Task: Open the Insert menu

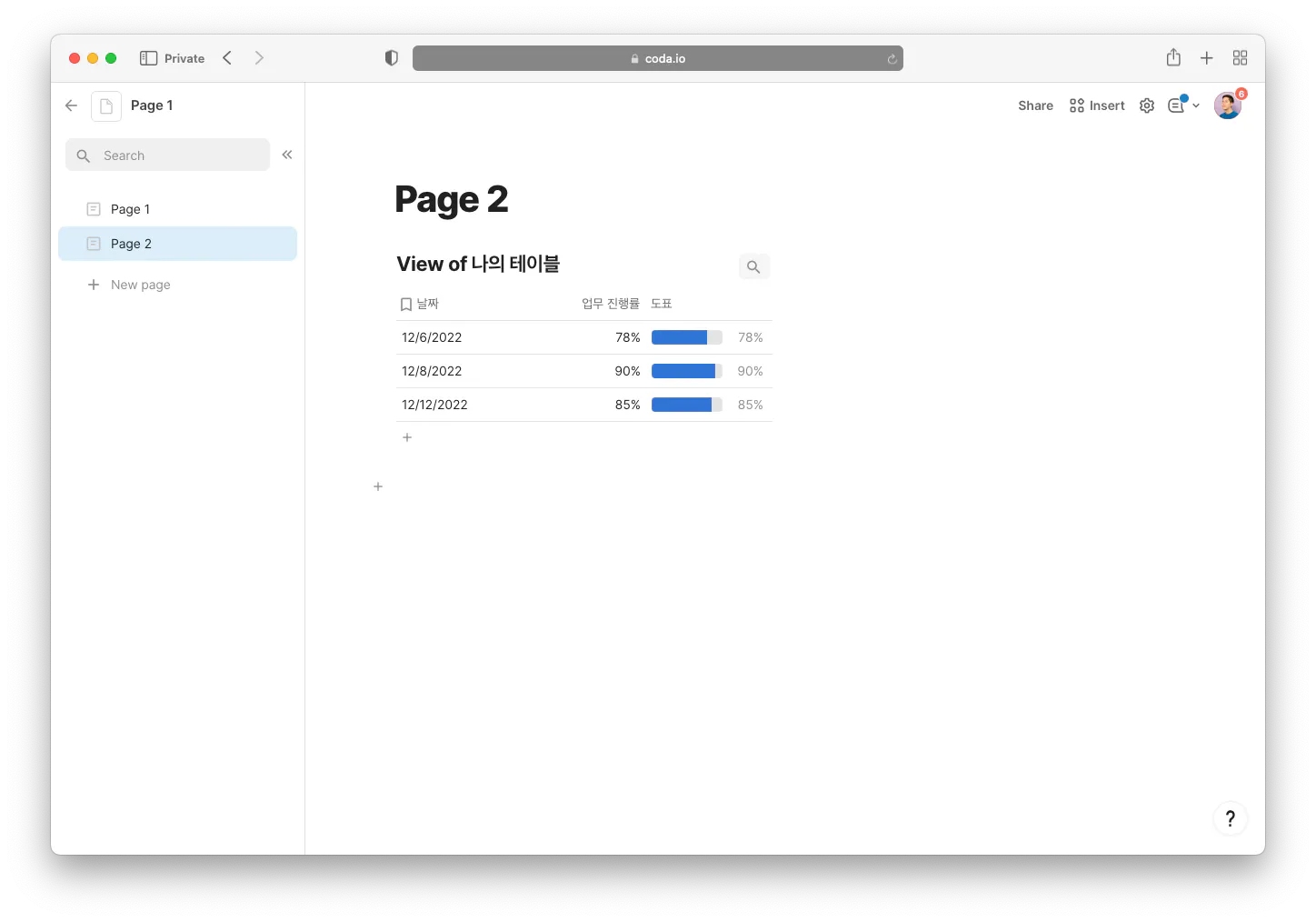Action: (x=1097, y=105)
